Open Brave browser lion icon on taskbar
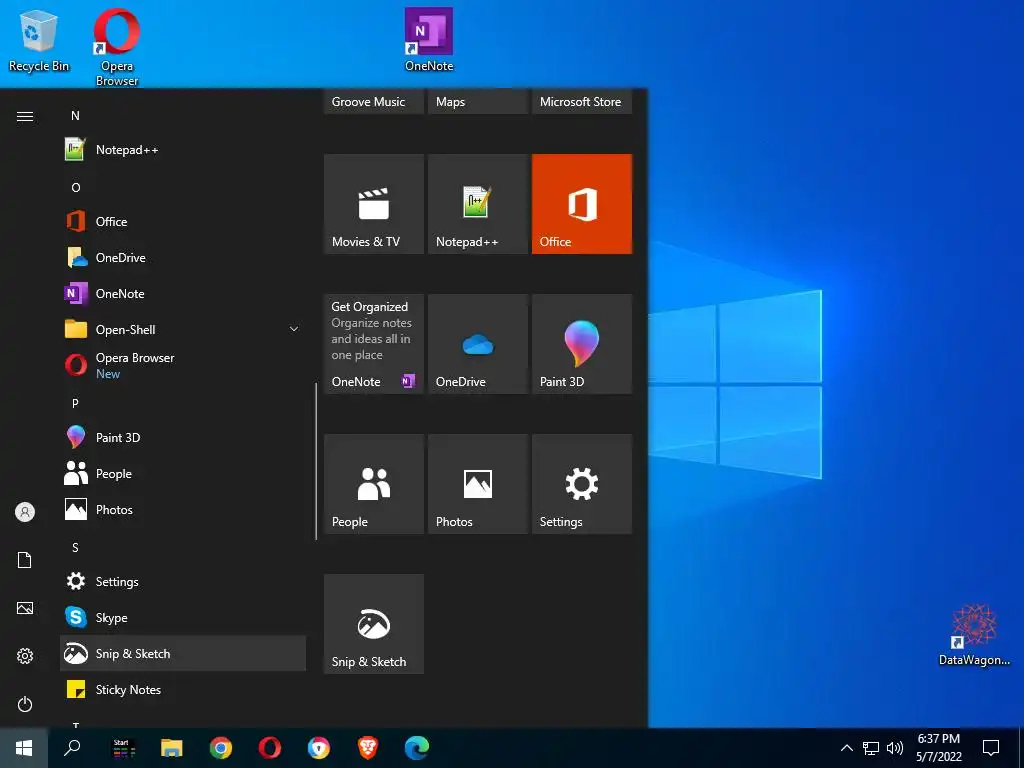The image size is (1024, 768). tap(368, 748)
